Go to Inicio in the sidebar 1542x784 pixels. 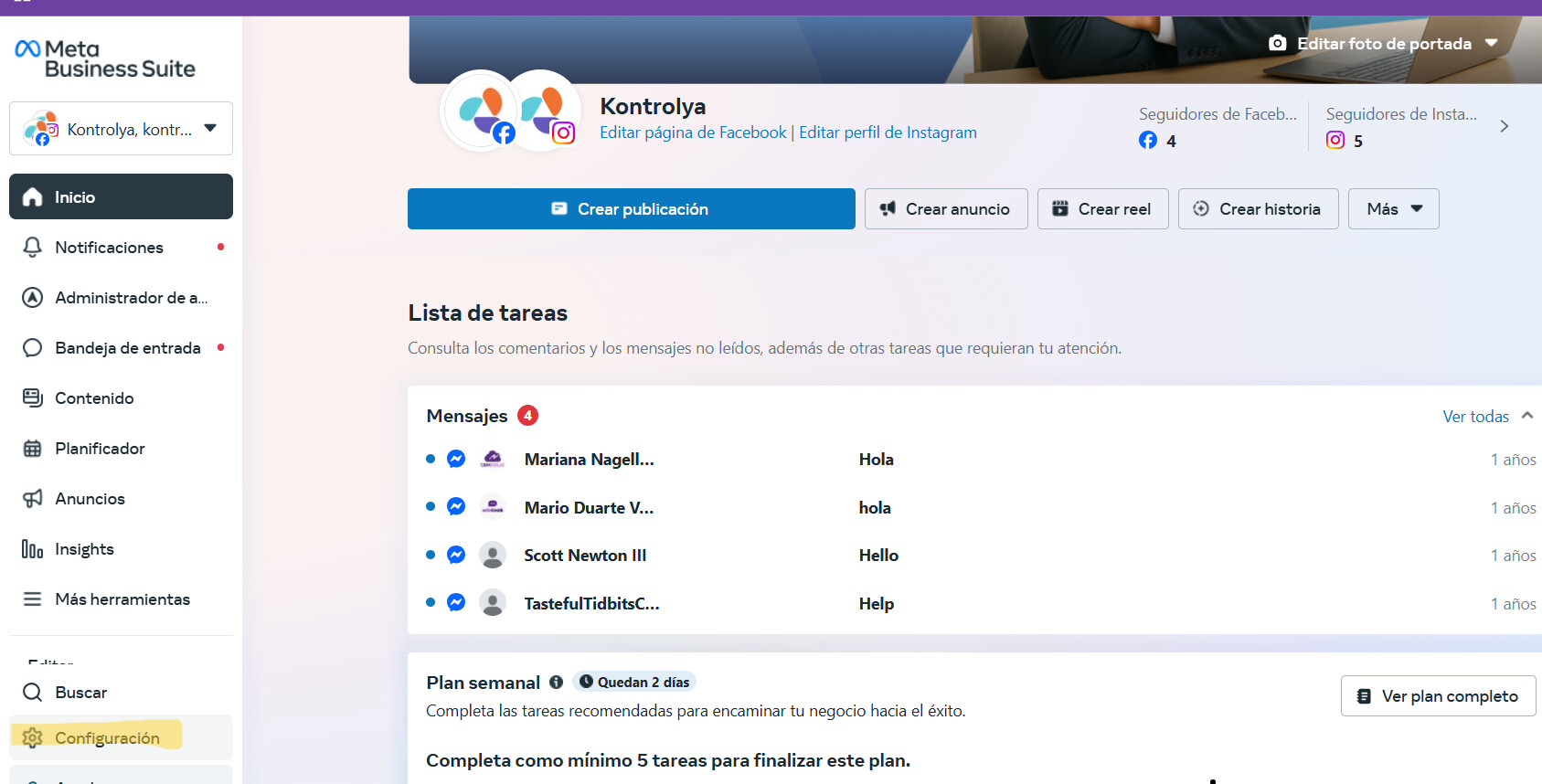pos(121,196)
